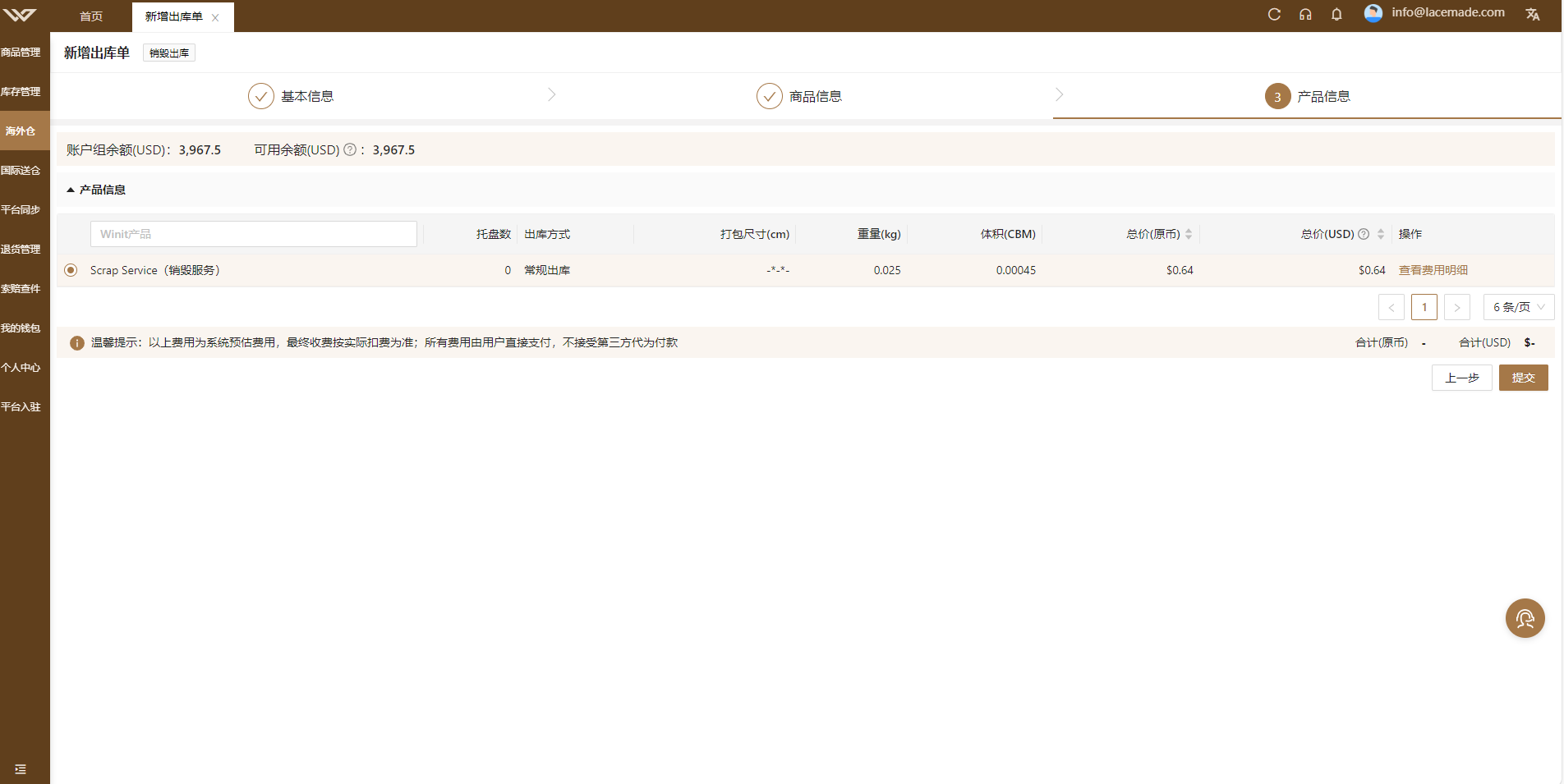Click the 销毁出库 tag label

(x=169, y=53)
